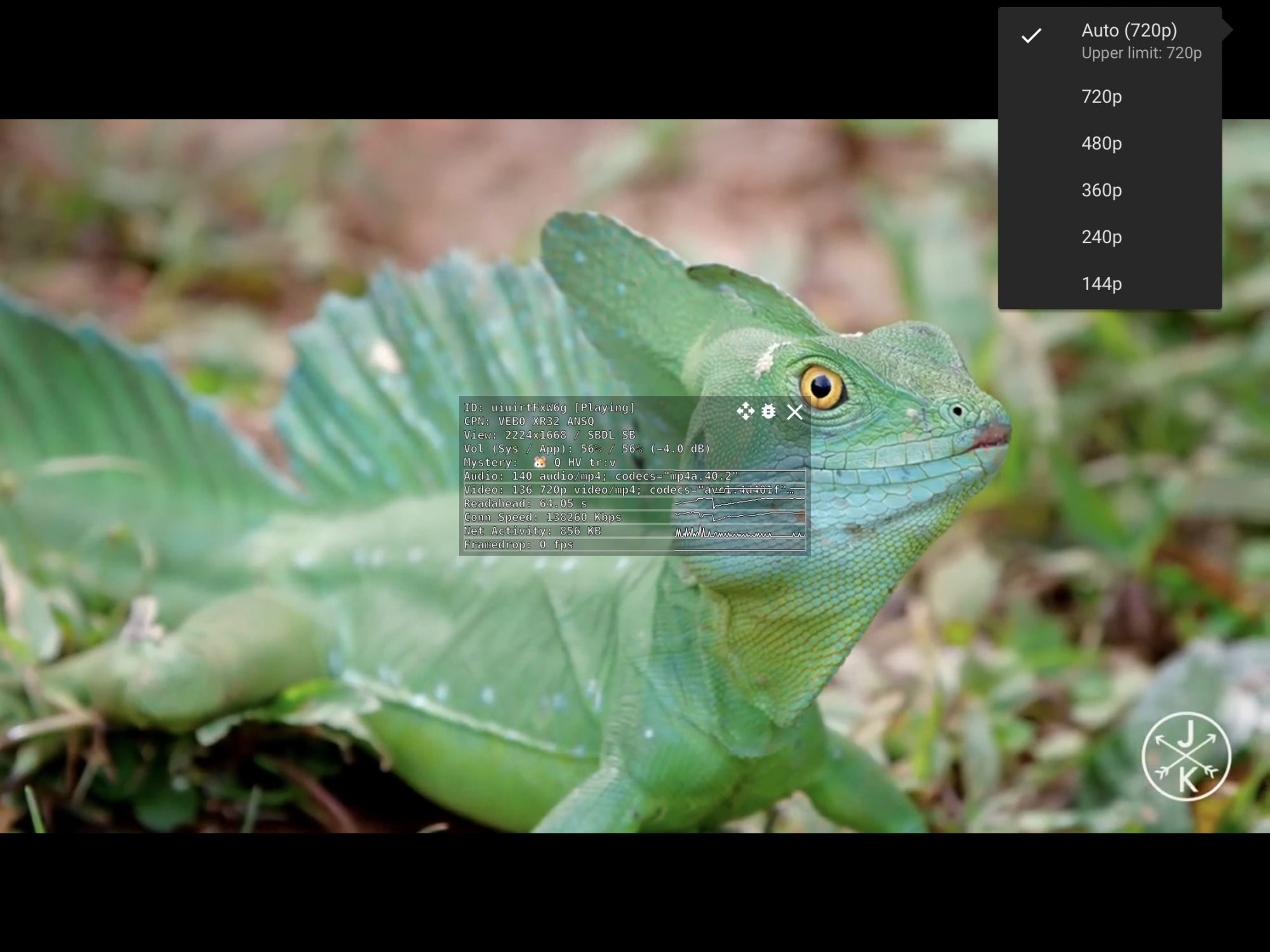
Task: Click the video ID uiuirtFxW6g text
Action: (528, 407)
